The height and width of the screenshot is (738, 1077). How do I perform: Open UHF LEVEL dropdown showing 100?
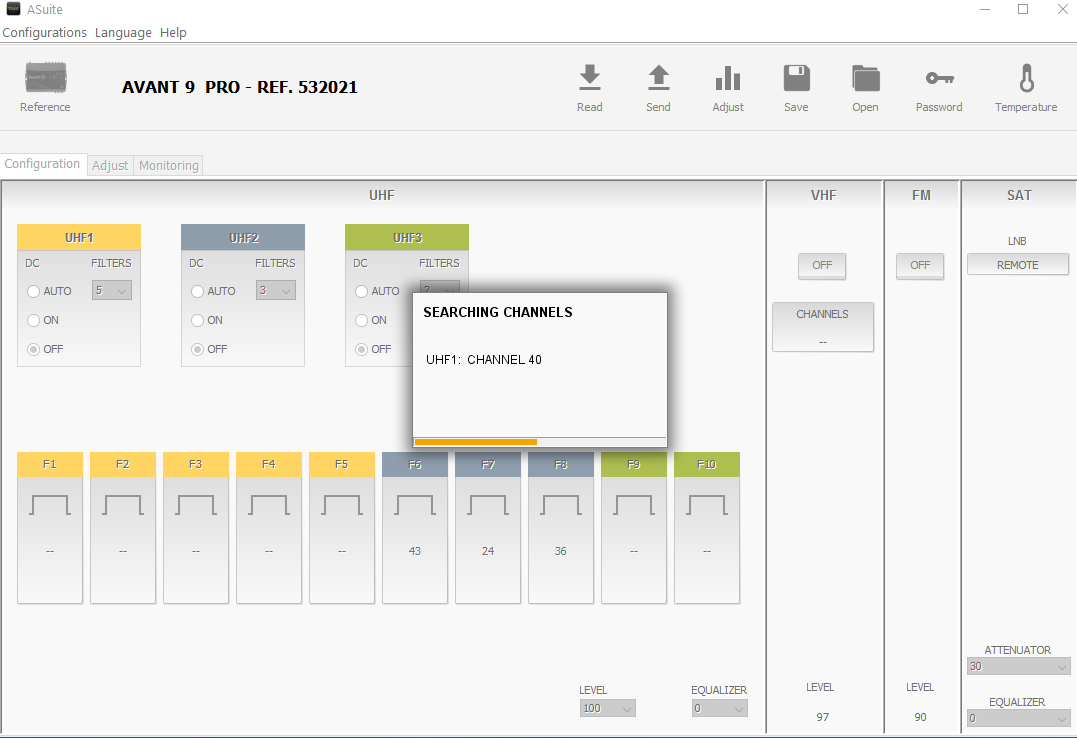(x=607, y=708)
